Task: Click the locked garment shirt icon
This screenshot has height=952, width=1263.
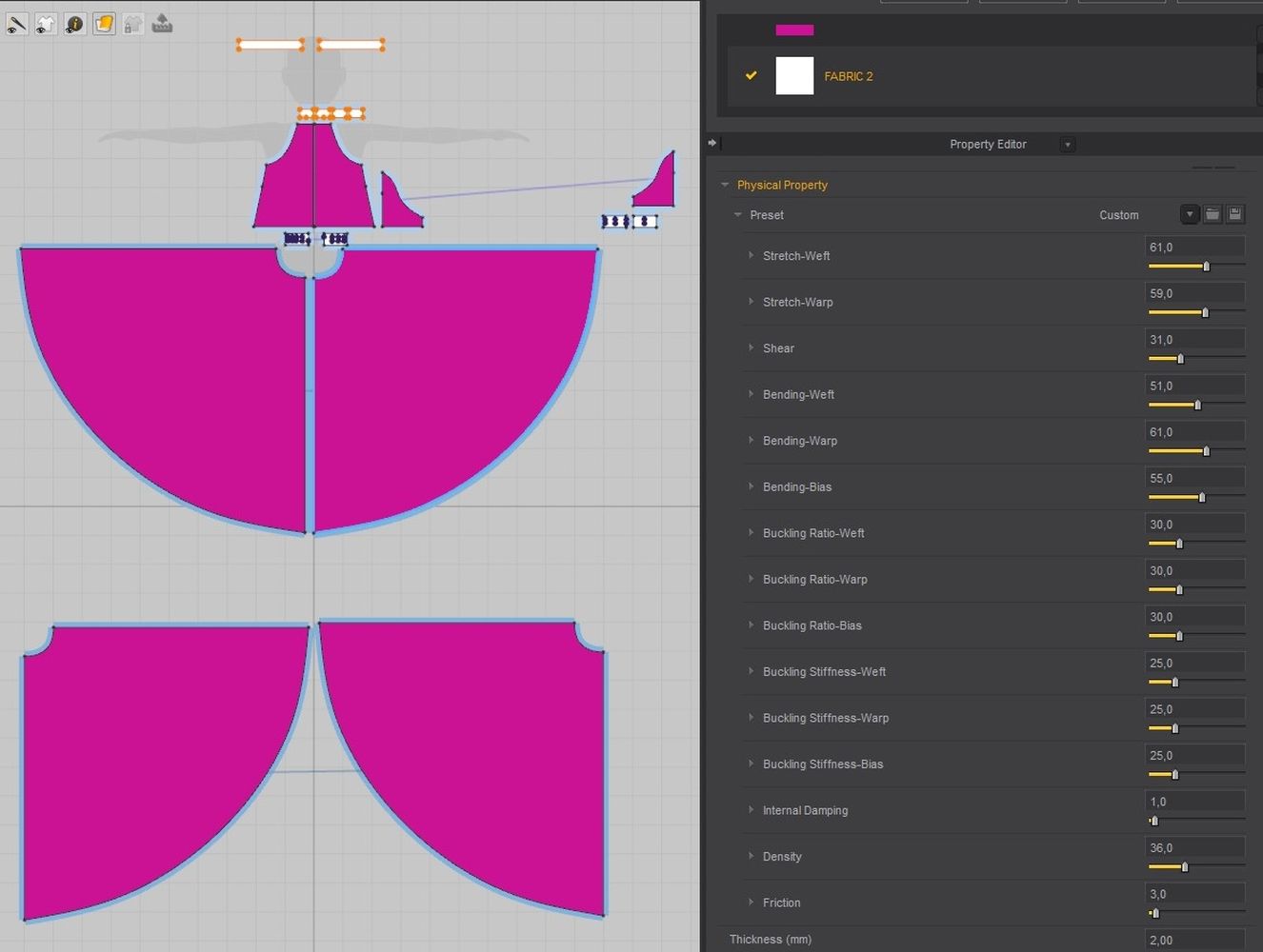Action: click(133, 24)
